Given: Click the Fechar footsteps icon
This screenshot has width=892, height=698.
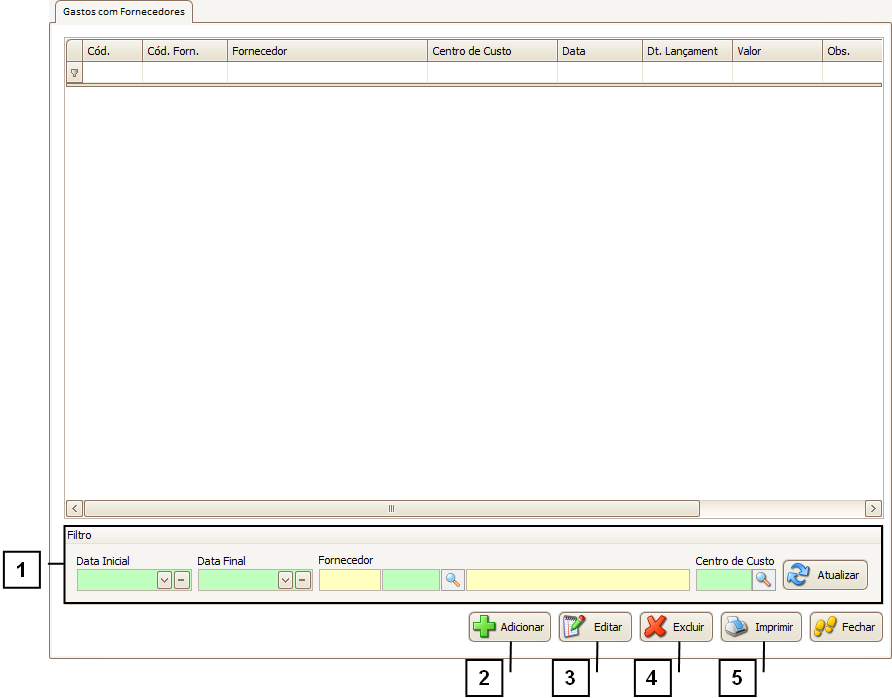Looking at the screenshot, I should 826,627.
